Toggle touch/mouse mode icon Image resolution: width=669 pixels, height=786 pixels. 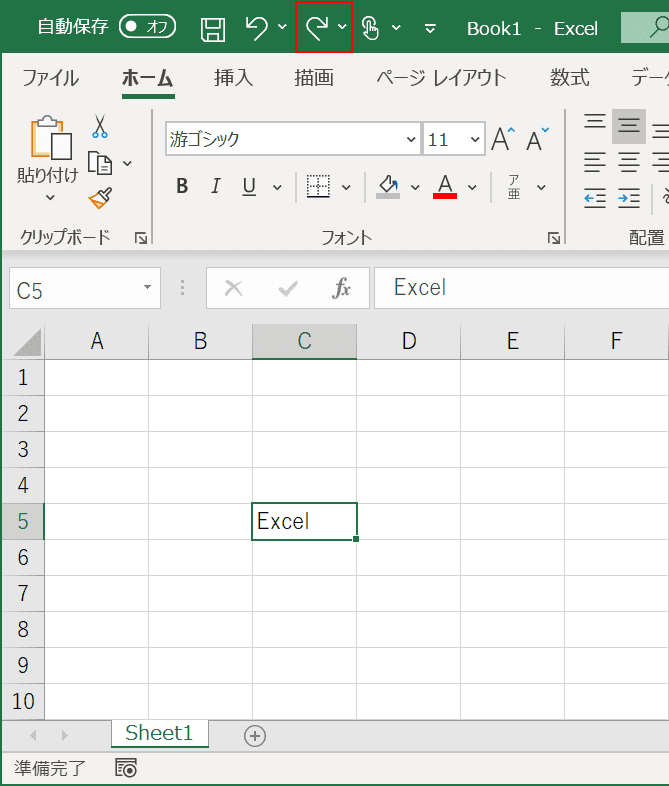pos(370,28)
